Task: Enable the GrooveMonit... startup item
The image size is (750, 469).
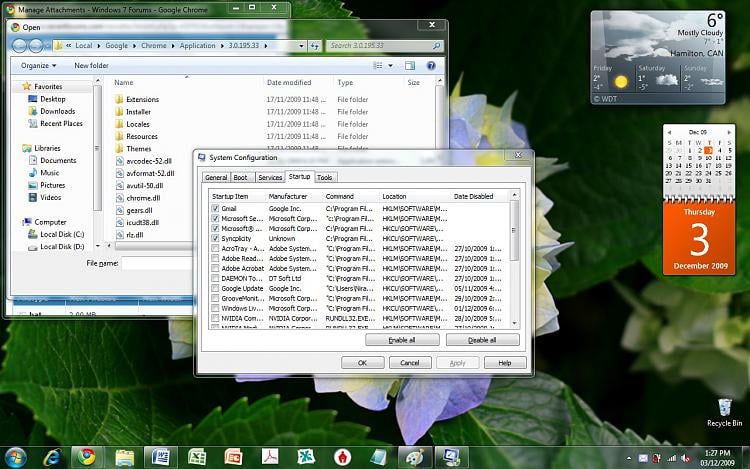Action: (215, 298)
